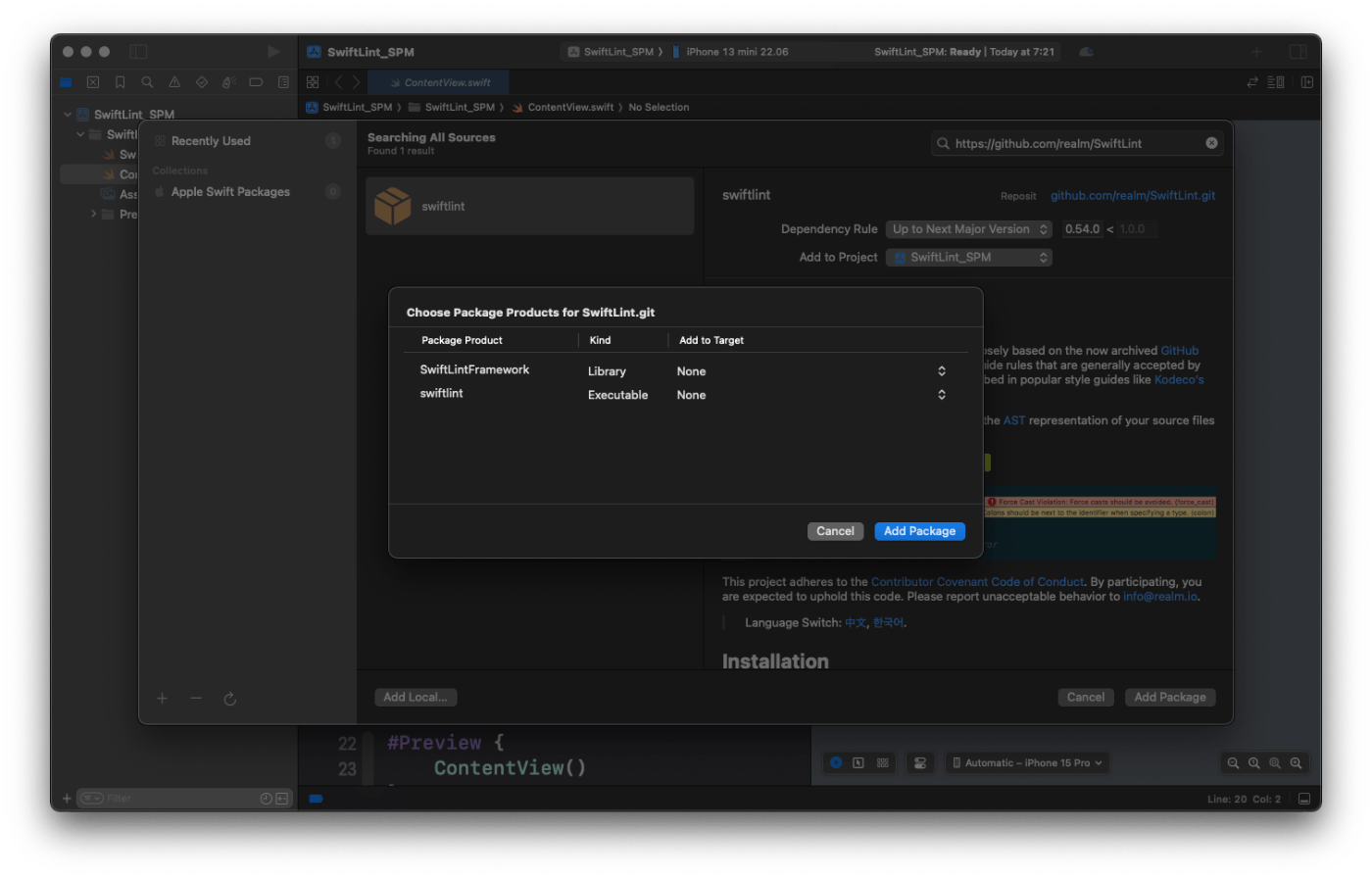The image size is (1372, 878).
Task: Go forward in editor history
Action: [357, 82]
